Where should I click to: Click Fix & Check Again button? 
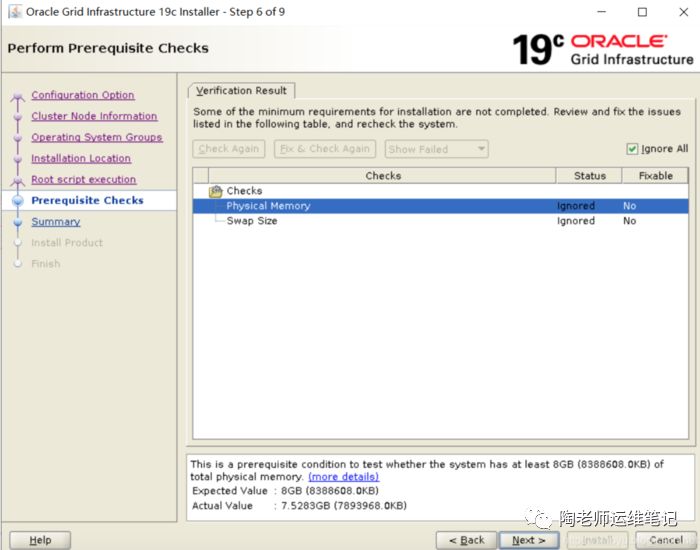pyautogui.click(x=325, y=149)
